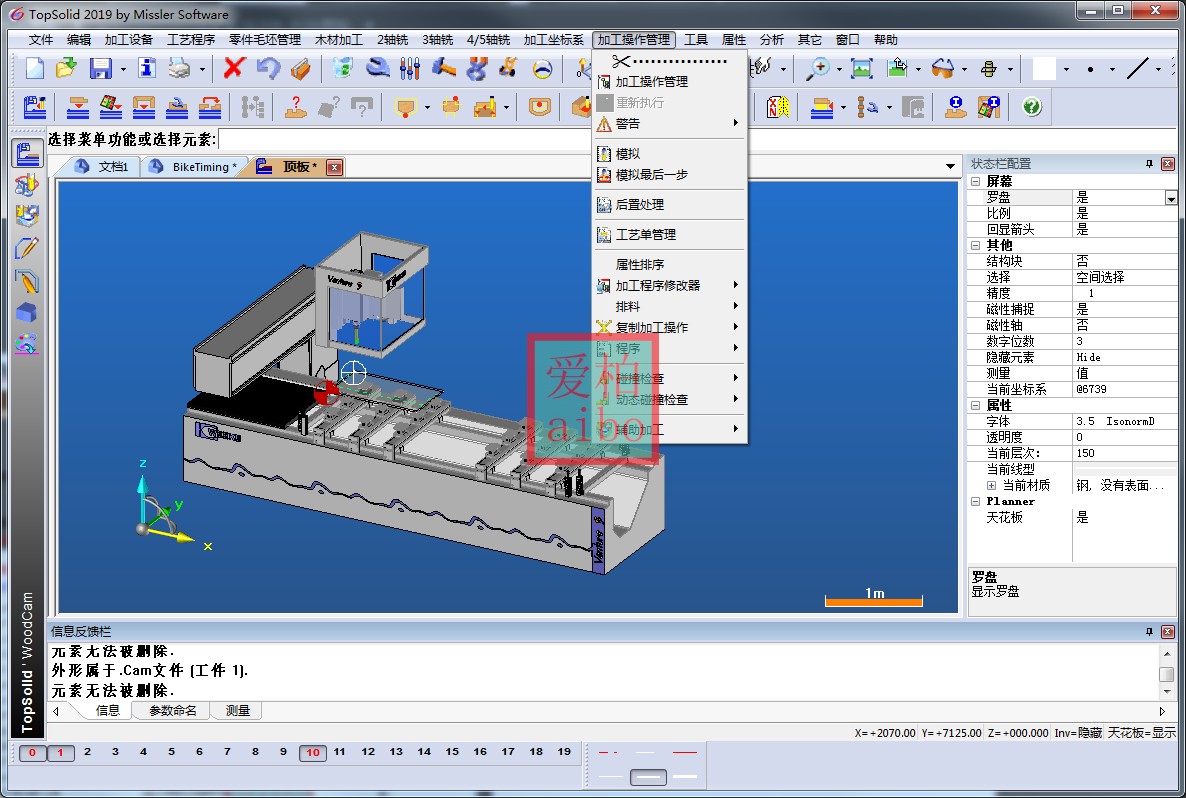Viewport: 1186px width, 798px height.
Task: Click the zoom magnifier icon
Action: pos(818,68)
